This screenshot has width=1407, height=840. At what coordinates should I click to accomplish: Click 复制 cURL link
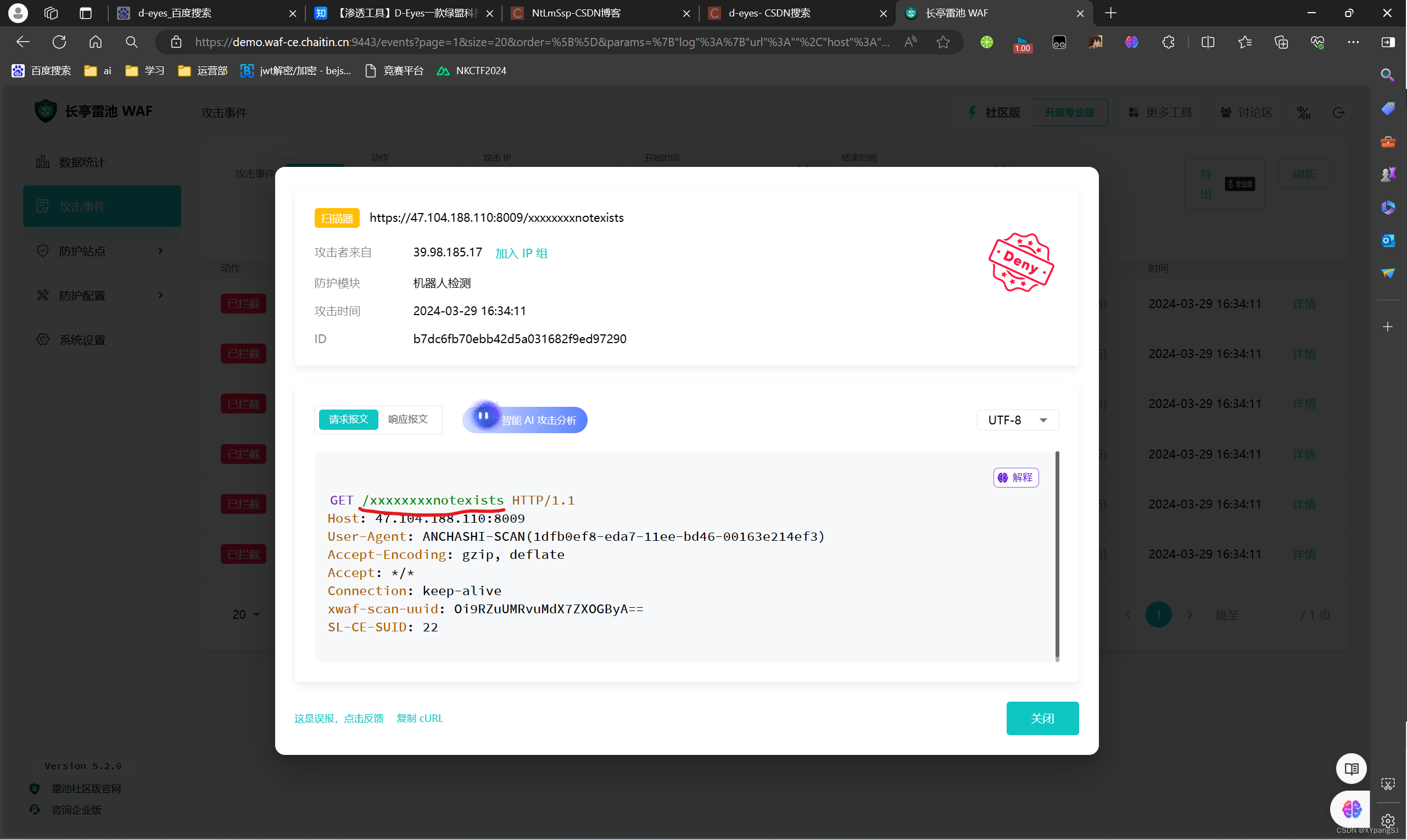pos(420,718)
